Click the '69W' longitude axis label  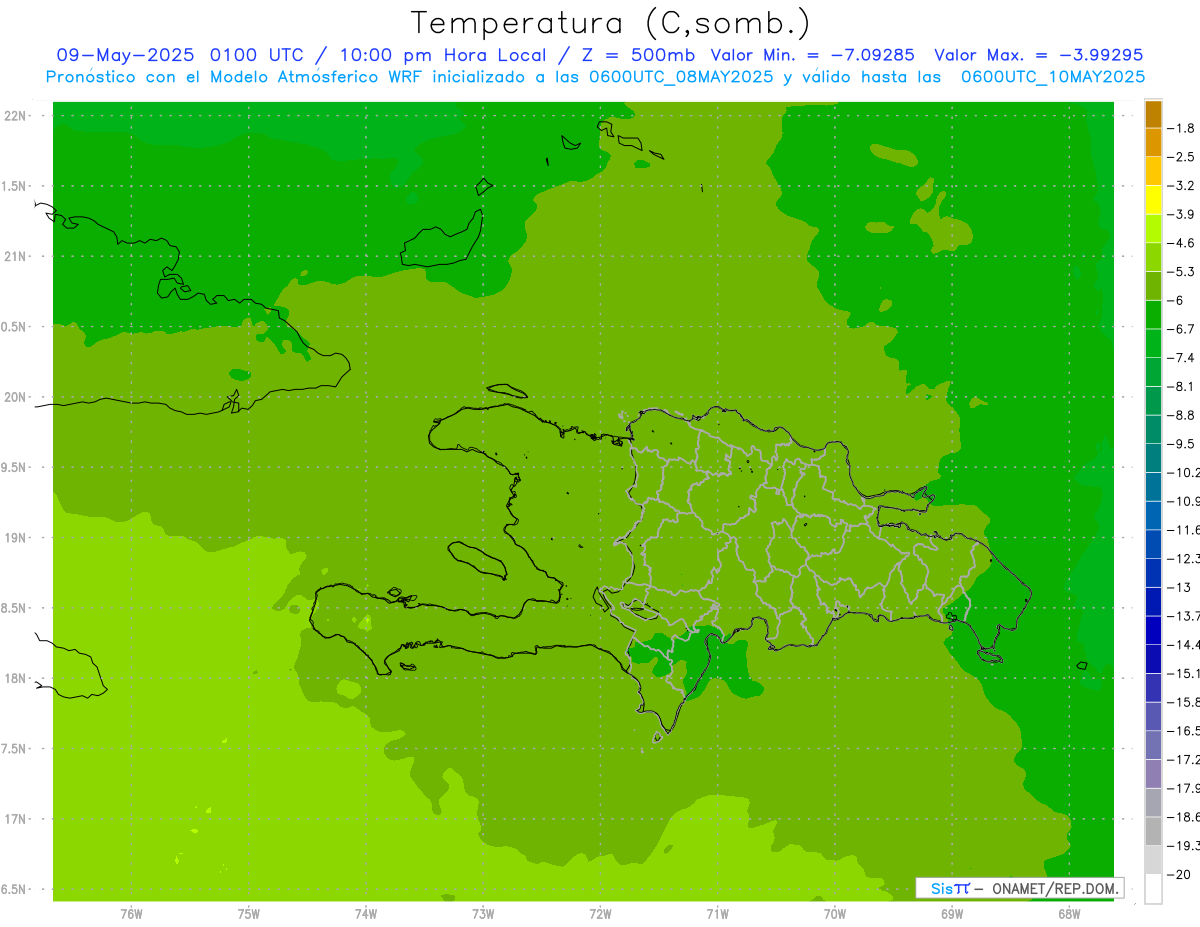click(952, 914)
